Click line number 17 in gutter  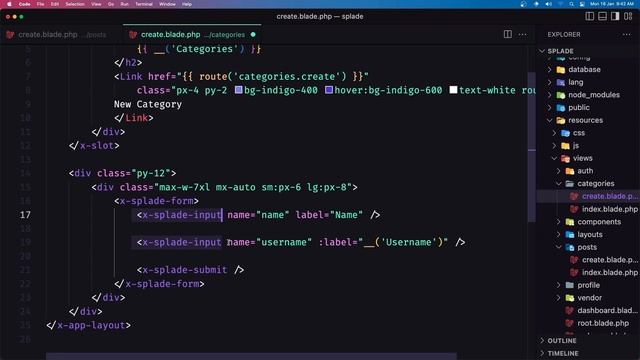pos(25,215)
